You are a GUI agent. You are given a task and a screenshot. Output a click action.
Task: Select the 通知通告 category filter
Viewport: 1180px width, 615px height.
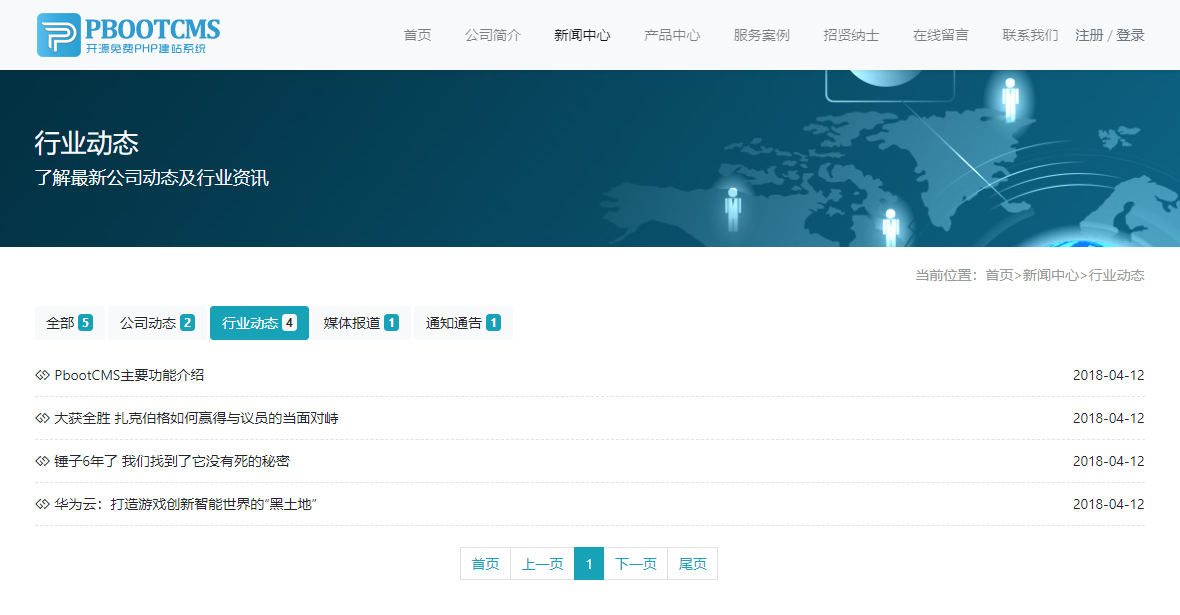pyautogui.click(x=462, y=322)
